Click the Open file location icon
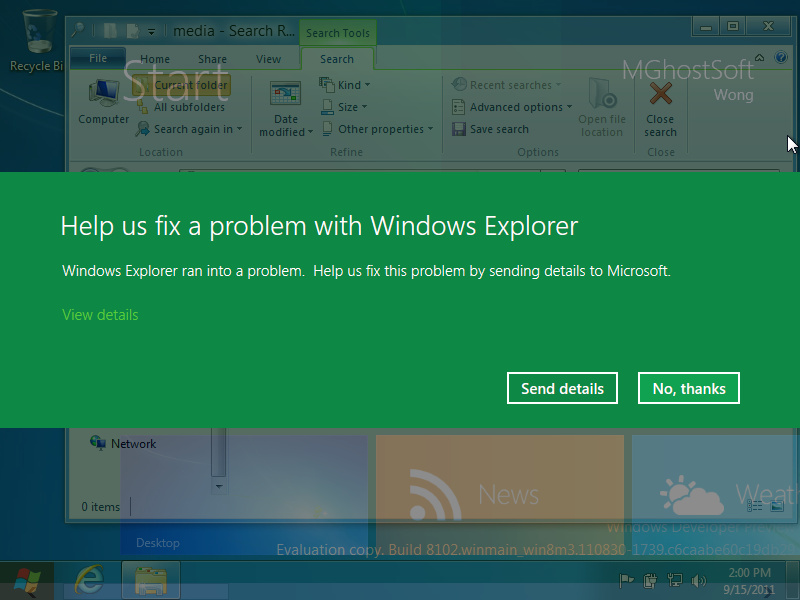 (x=602, y=97)
